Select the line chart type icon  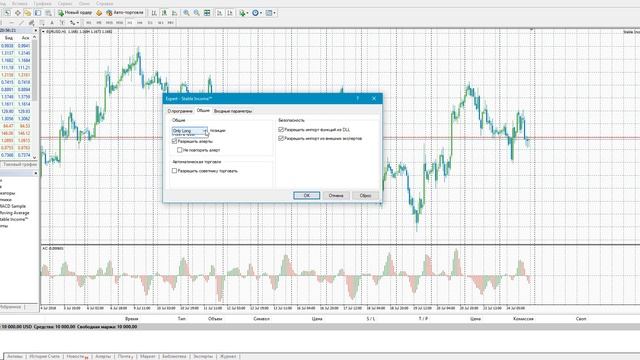point(174,13)
